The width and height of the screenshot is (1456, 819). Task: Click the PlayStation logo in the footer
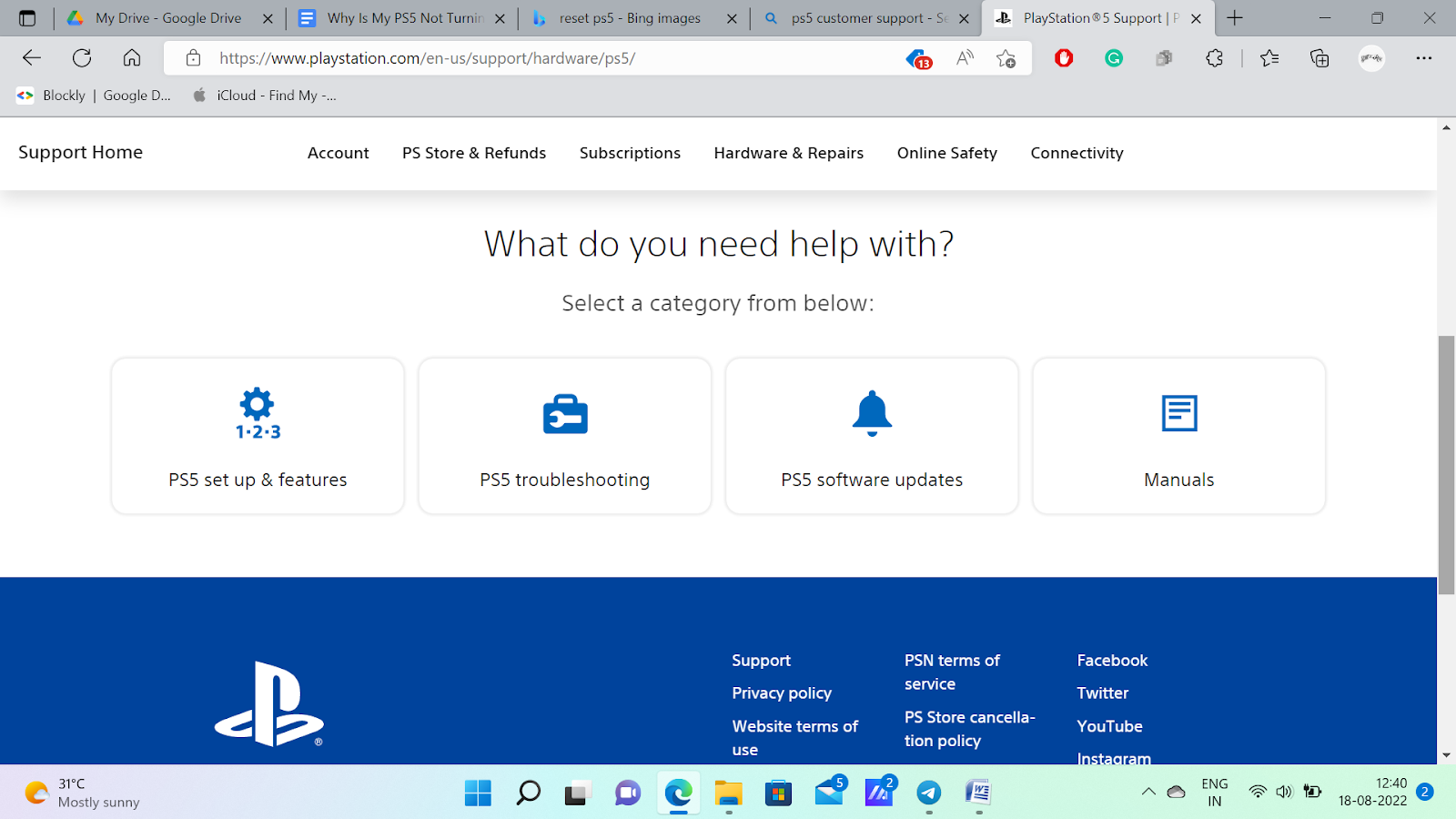click(269, 703)
